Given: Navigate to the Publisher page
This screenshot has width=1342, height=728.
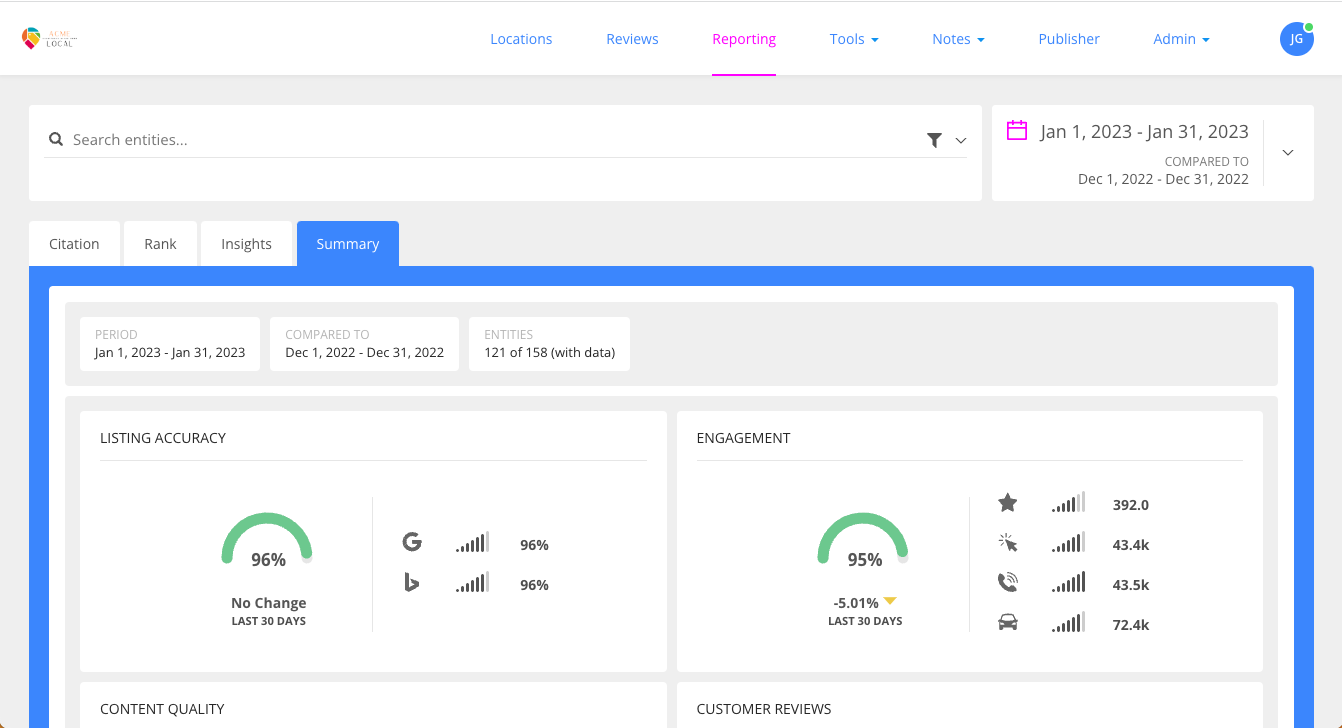Looking at the screenshot, I should pyautogui.click(x=1069, y=38).
